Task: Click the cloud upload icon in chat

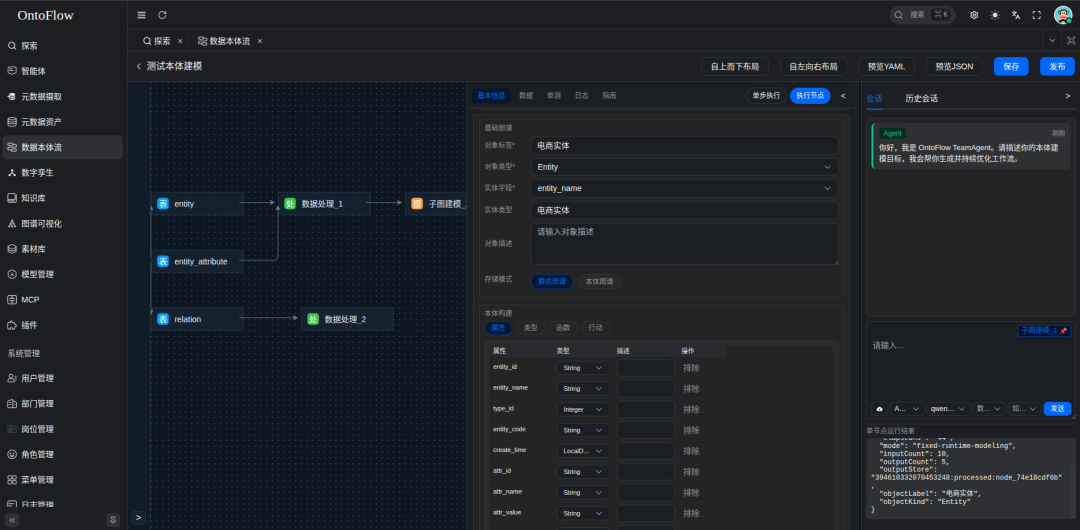Action: [x=880, y=409]
